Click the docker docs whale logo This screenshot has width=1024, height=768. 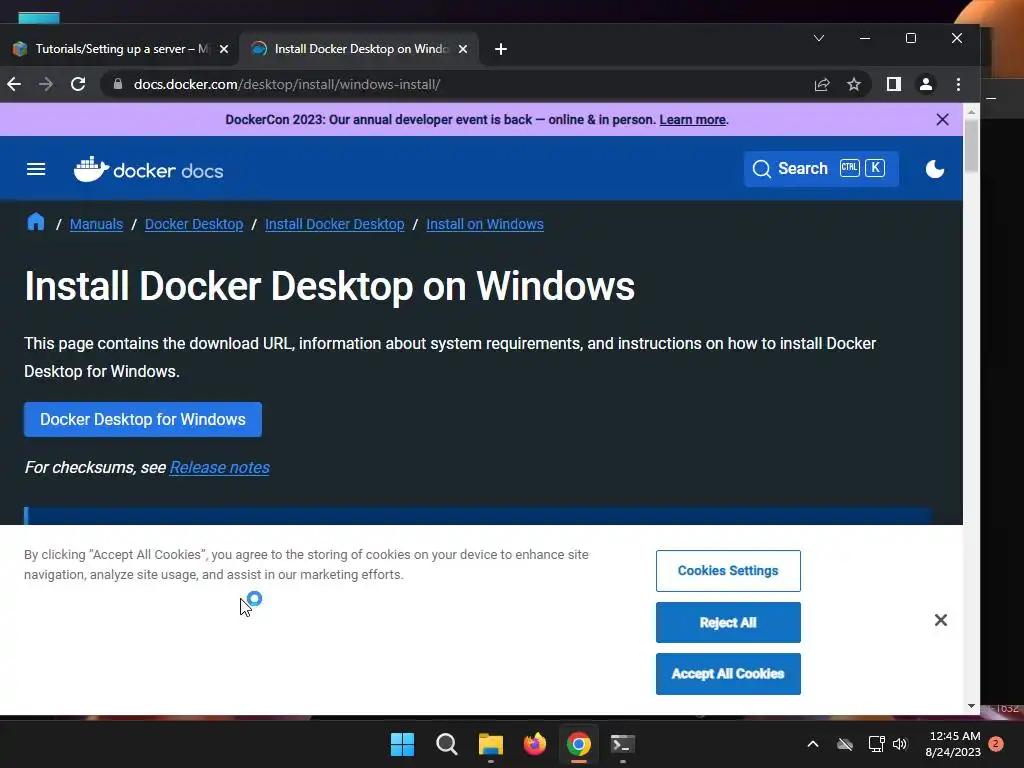coord(148,170)
